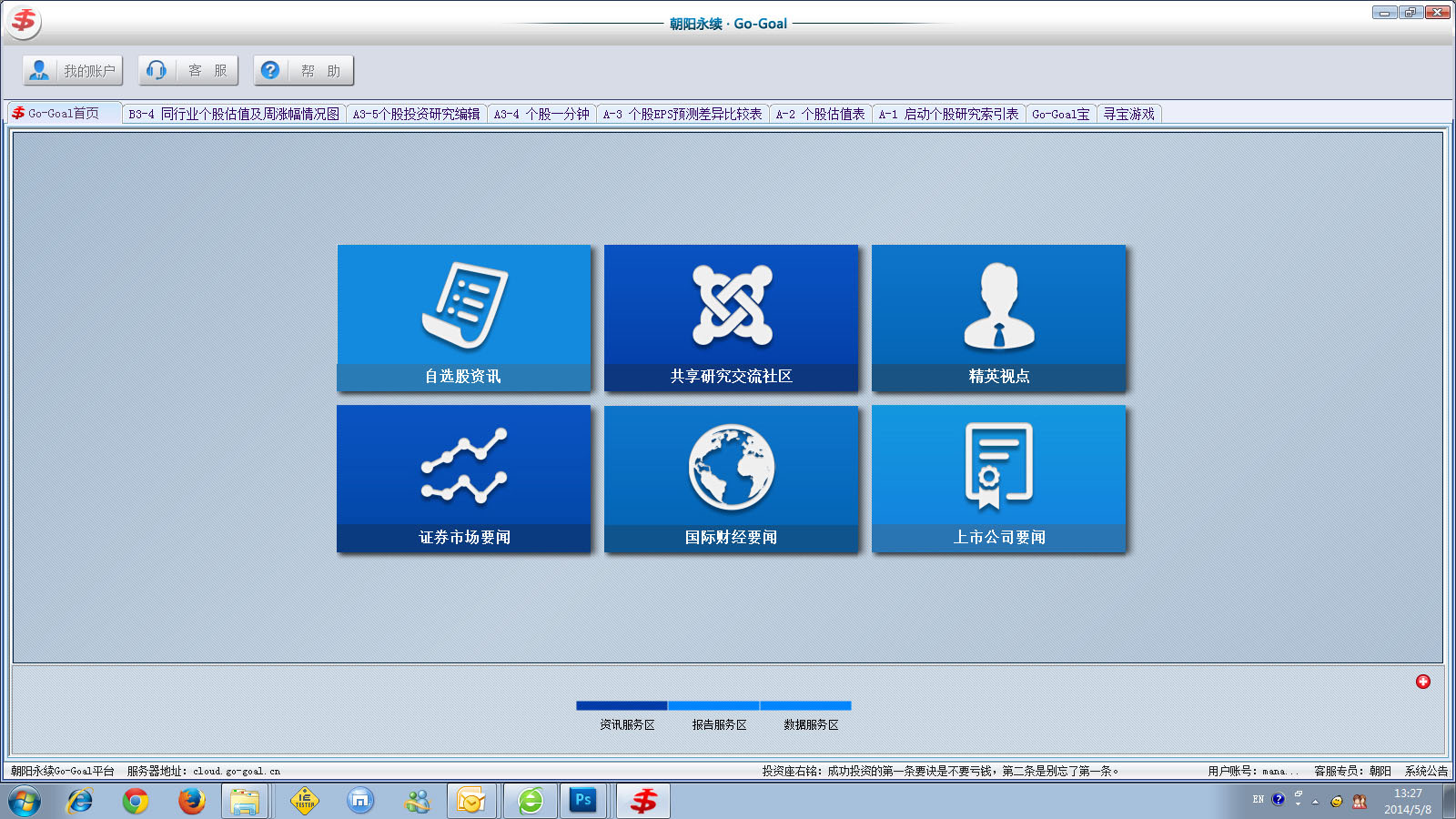Click the two-people tray icon

(1360, 802)
